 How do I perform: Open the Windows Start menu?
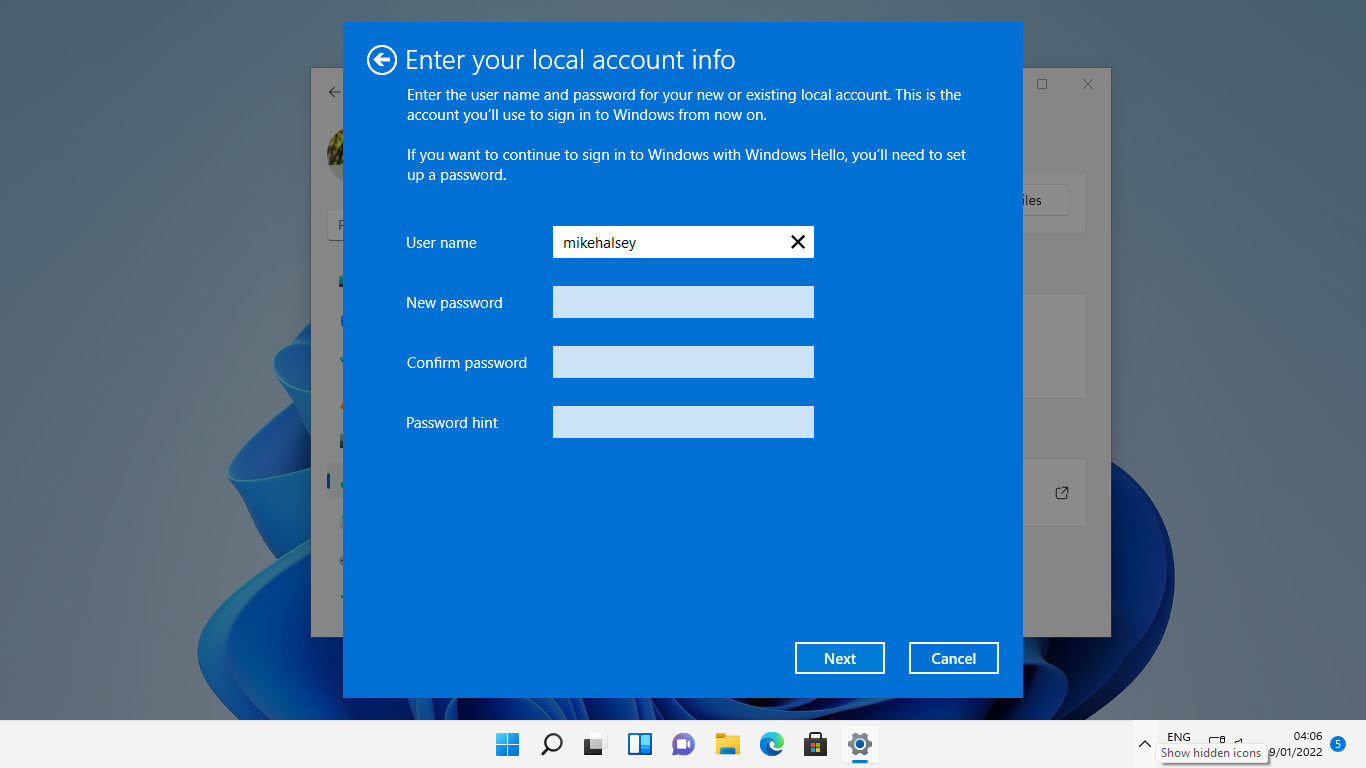pos(508,744)
